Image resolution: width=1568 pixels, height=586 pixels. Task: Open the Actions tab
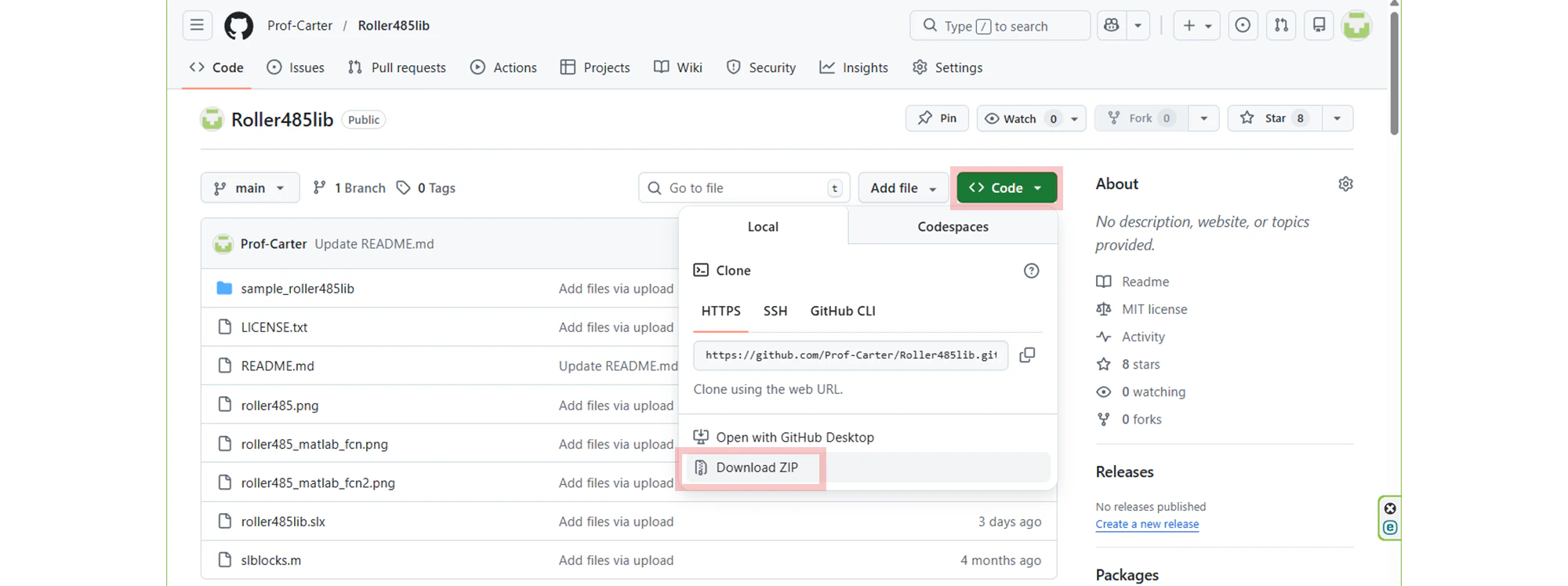coord(503,67)
